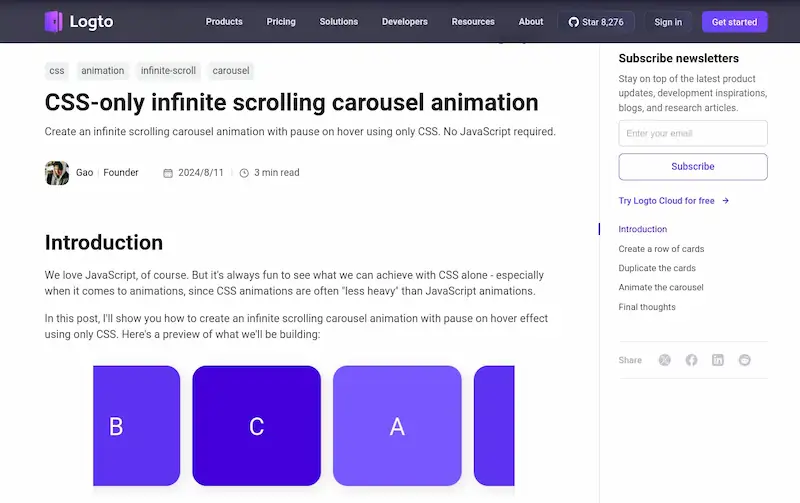The width and height of the screenshot is (800, 503).
Task: Select the infinite-scroll tag
Action: coord(168,71)
